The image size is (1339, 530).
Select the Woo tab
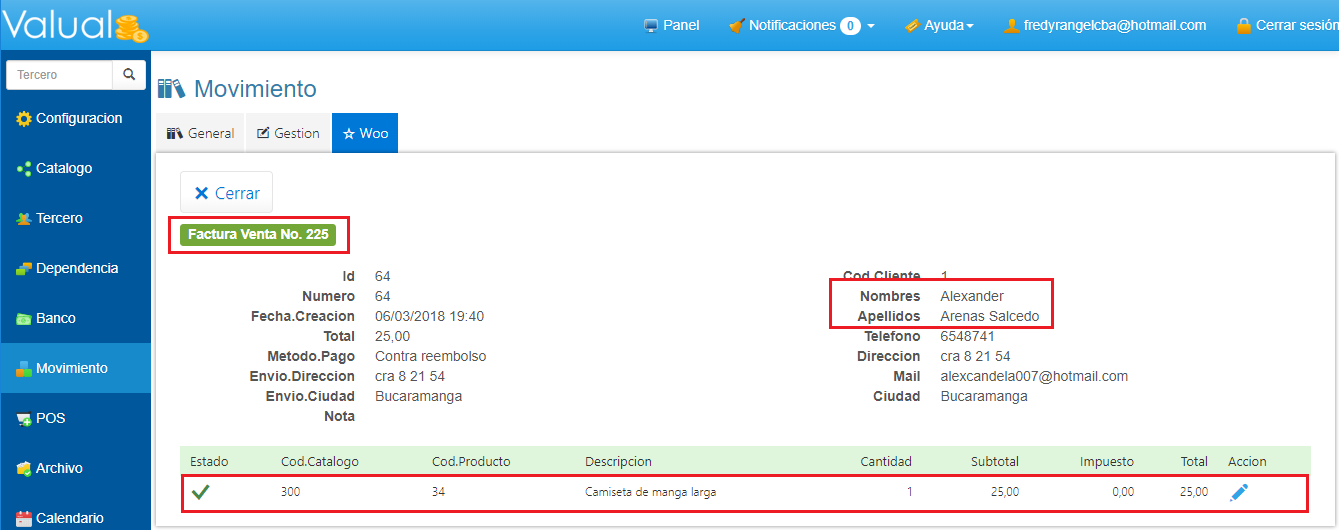click(365, 133)
